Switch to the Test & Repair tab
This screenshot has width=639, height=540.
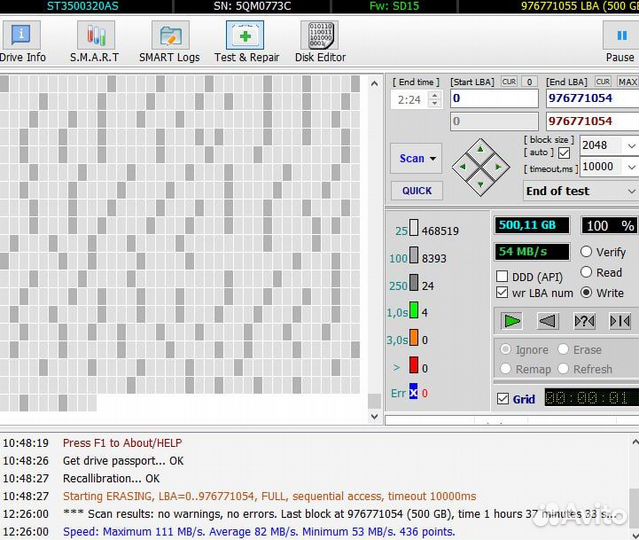(x=246, y=43)
